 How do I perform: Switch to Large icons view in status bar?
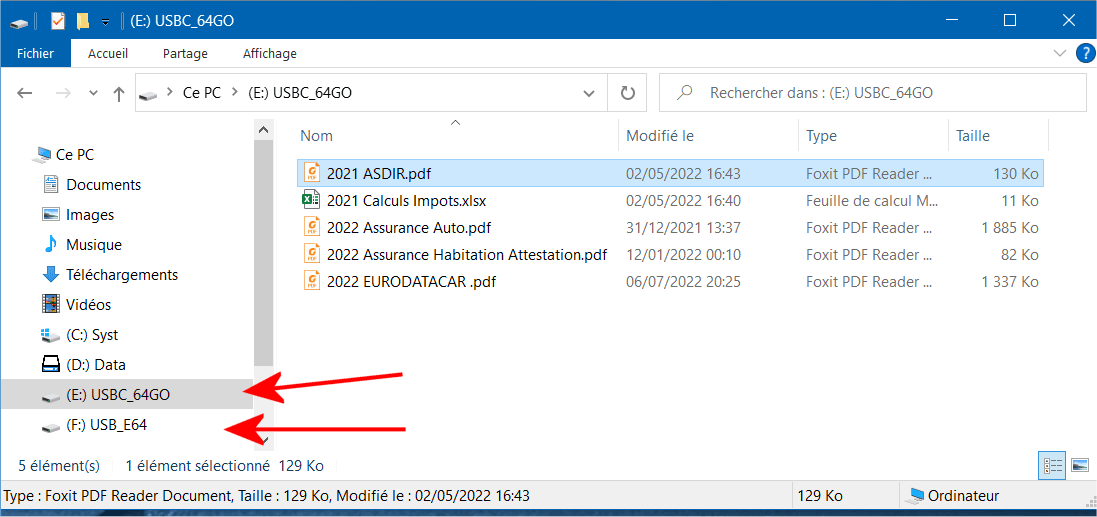(1080, 465)
